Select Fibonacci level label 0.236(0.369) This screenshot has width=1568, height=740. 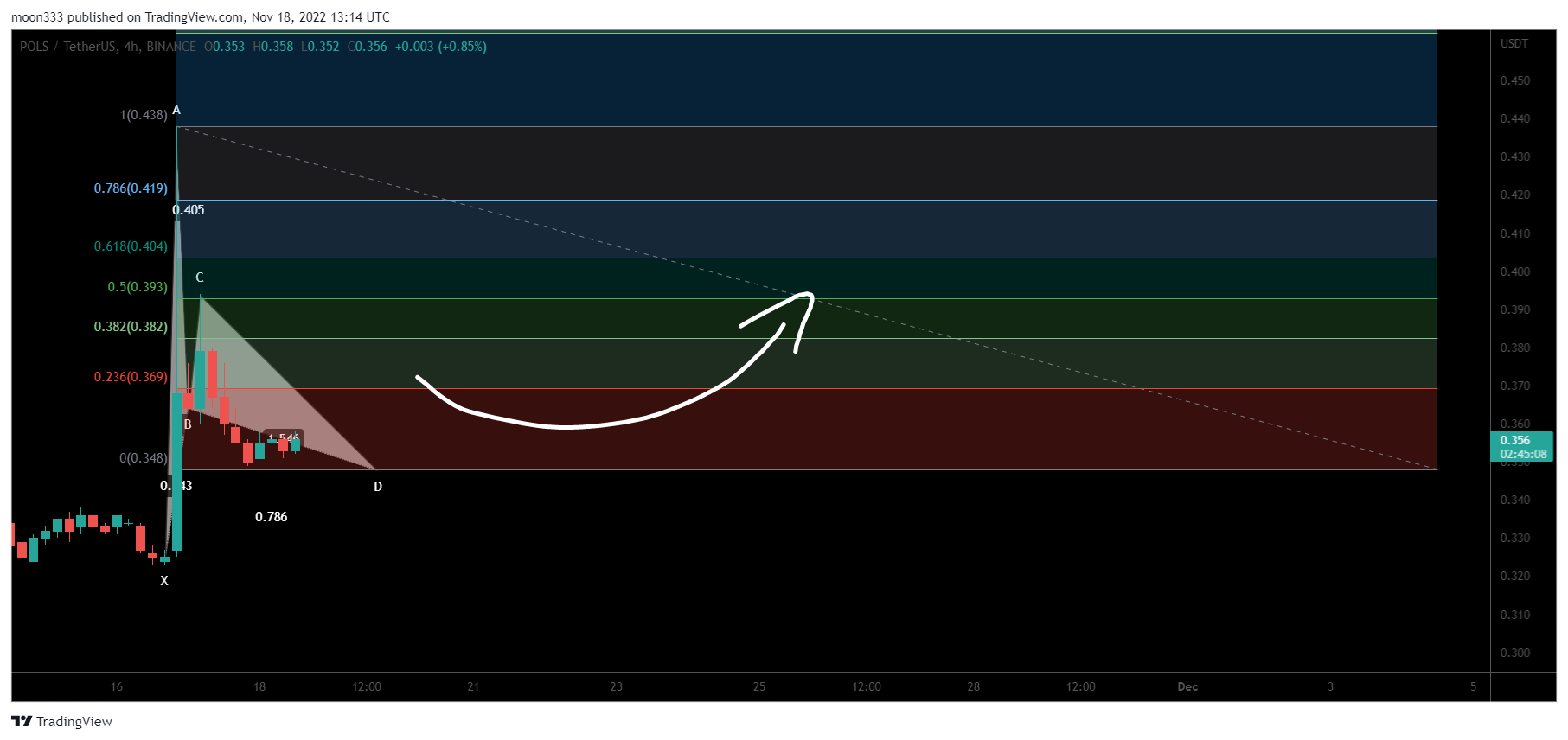[x=131, y=377]
